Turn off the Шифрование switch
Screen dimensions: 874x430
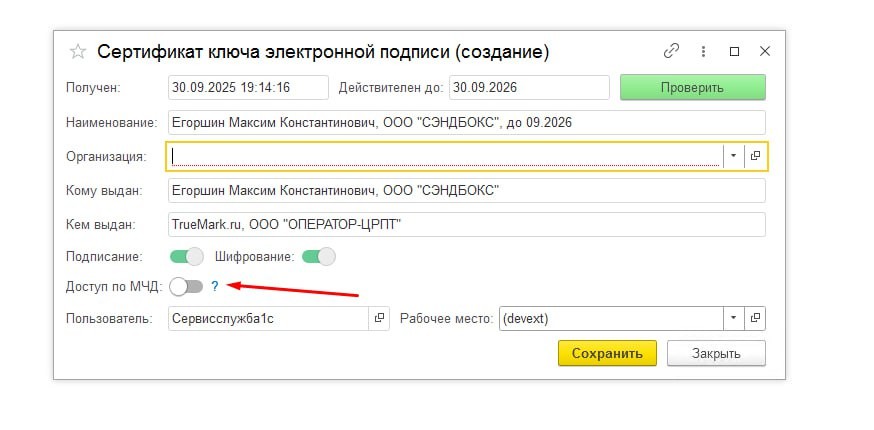click(318, 256)
